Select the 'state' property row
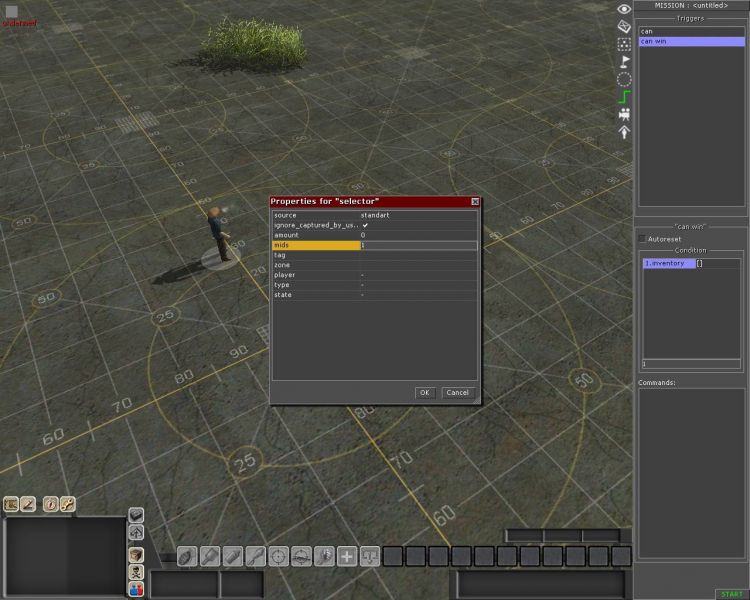Image resolution: width=750 pixels, height=600 pixels. (x=375, y=295)
